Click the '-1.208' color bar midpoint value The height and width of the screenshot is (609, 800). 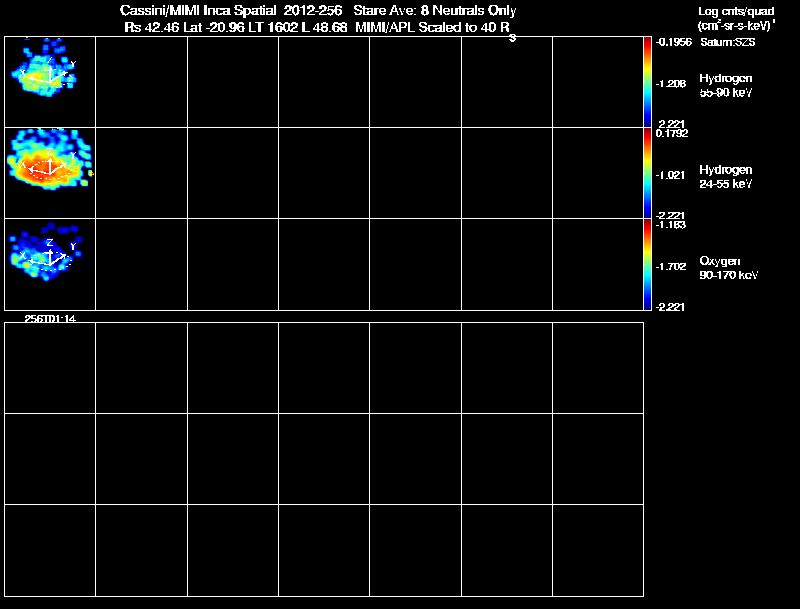click(670, 84)
